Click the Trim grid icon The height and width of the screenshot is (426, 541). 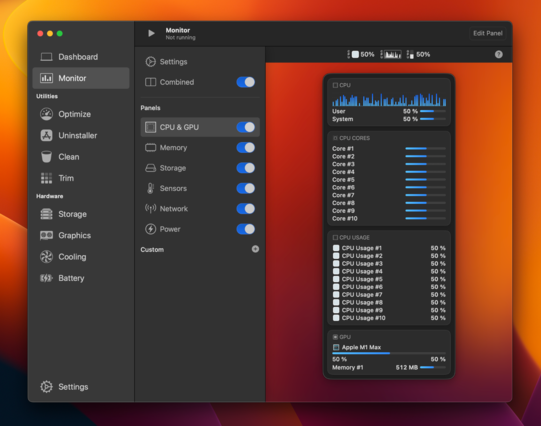(46, 178)
